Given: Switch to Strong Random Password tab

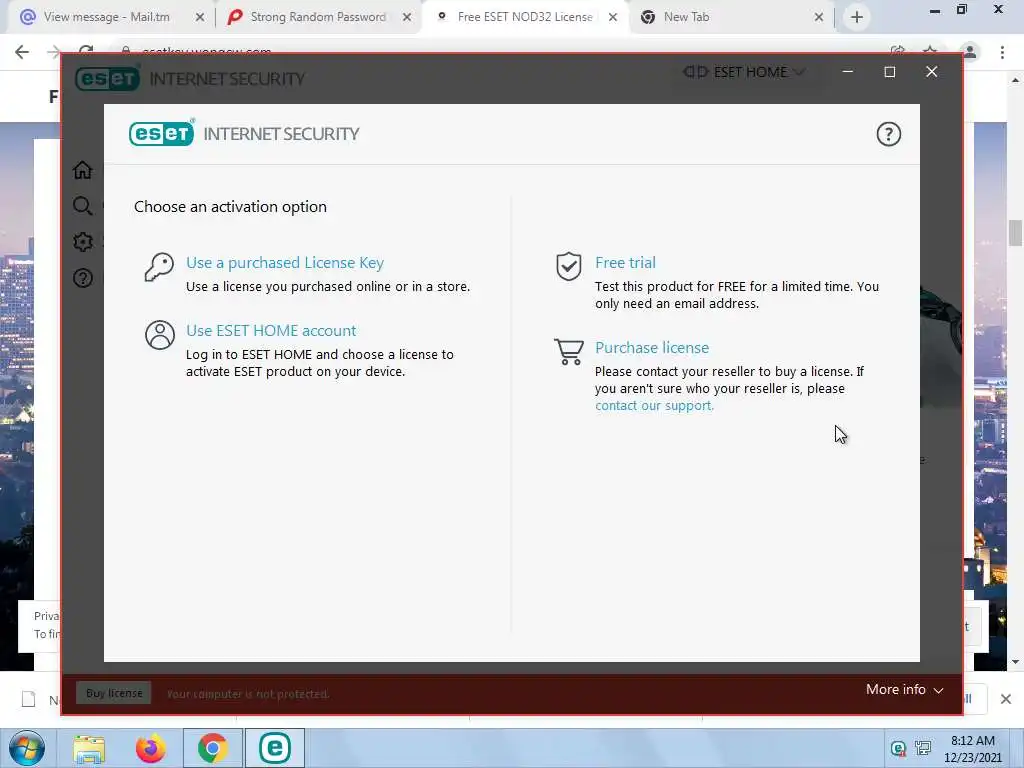Looking at the screenshot, I should pyautogui.click(x=318, y=17).
